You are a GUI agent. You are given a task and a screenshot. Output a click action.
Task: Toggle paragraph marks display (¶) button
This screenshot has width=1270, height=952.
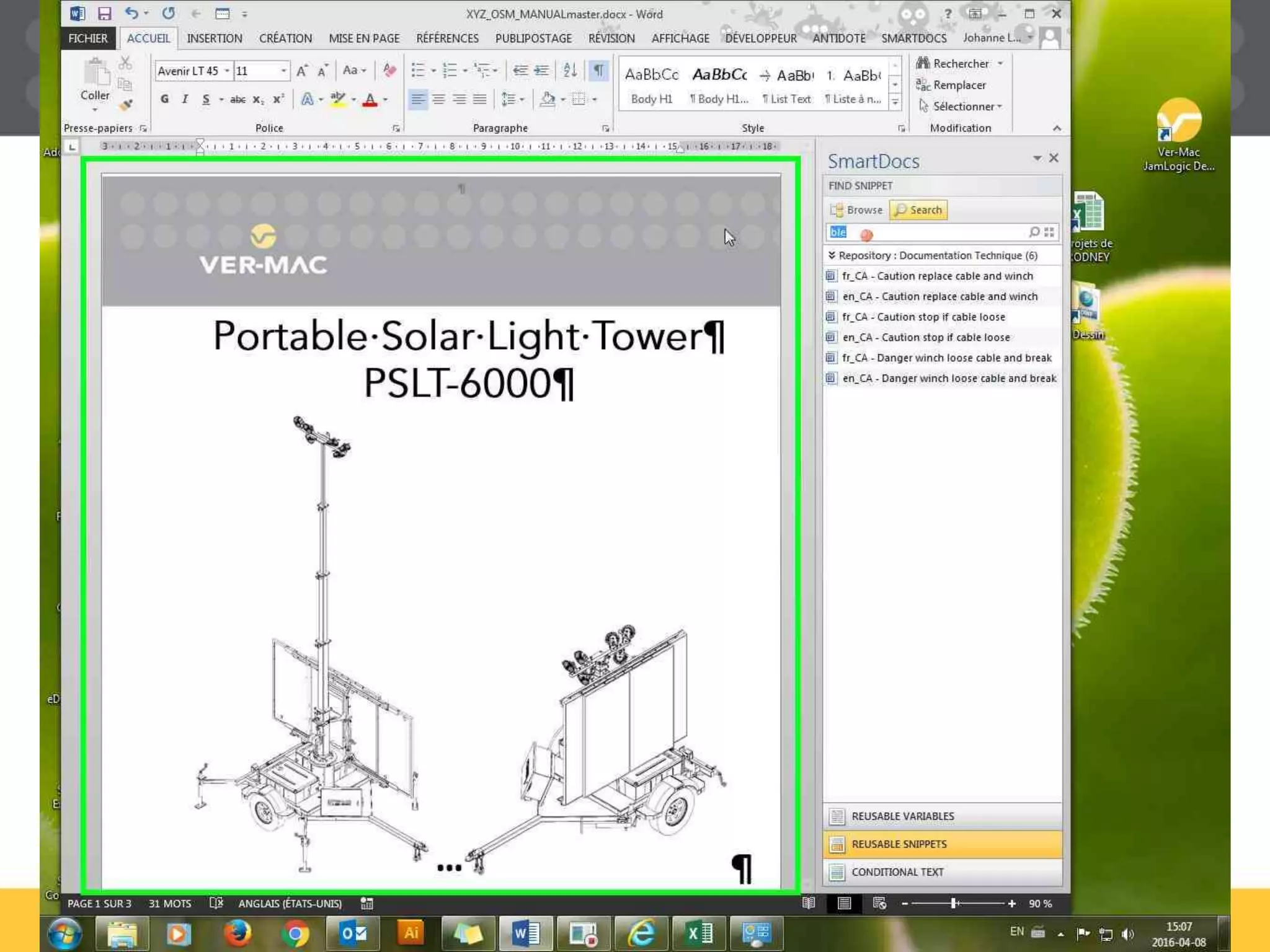coord(598,70)
